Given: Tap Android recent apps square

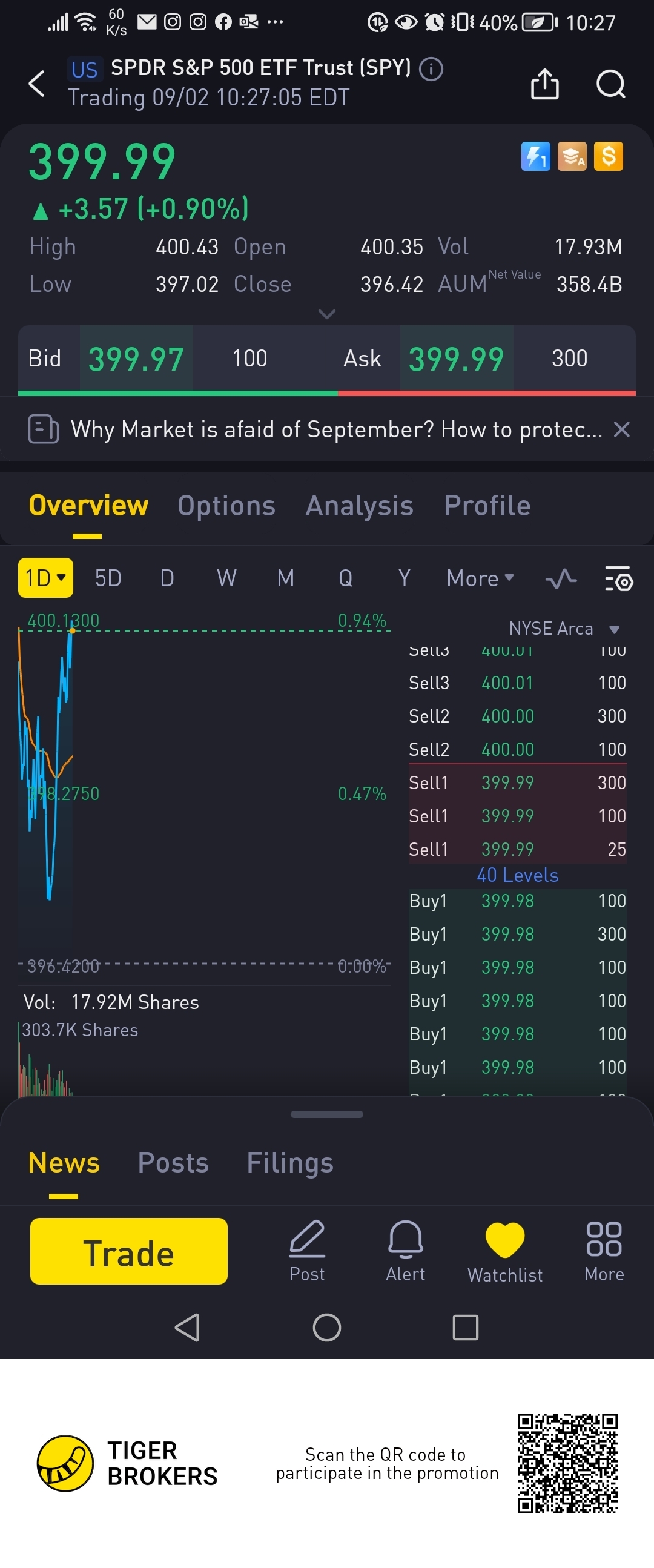Looking at the screenshot, I should point(466,1327).
